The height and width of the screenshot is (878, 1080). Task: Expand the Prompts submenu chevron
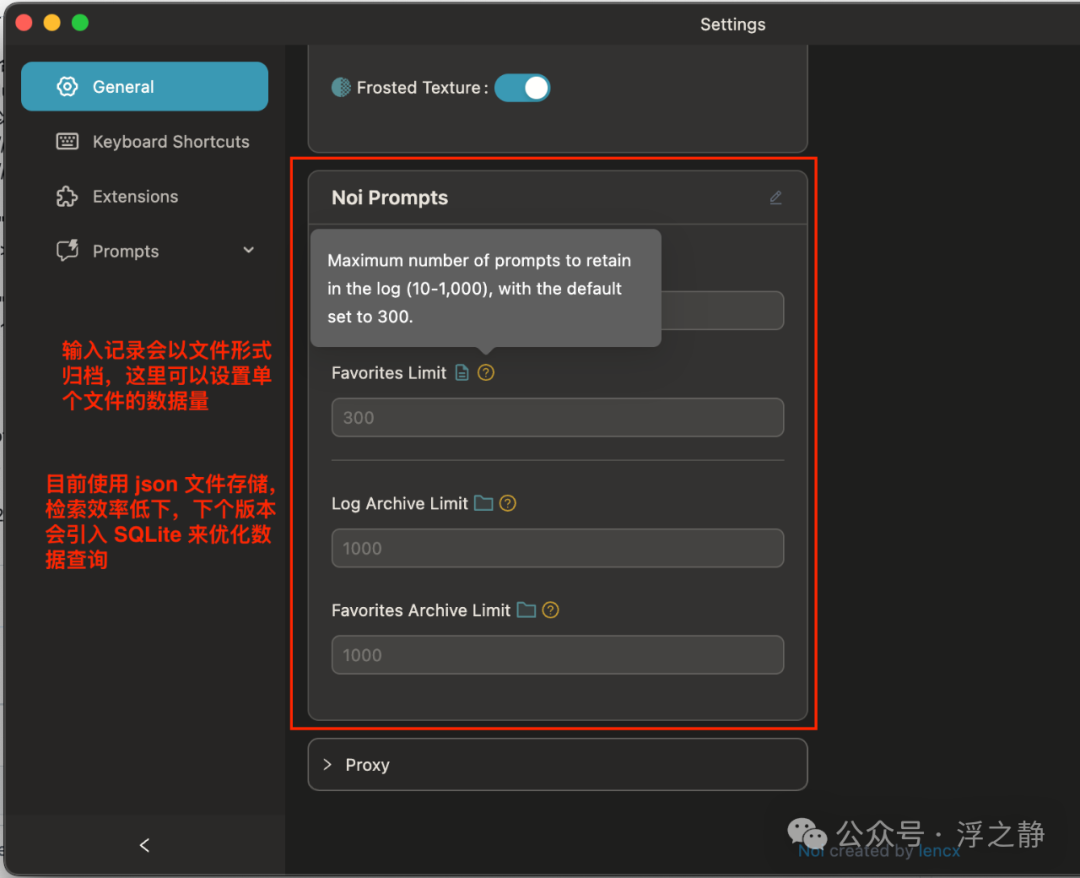249,251
